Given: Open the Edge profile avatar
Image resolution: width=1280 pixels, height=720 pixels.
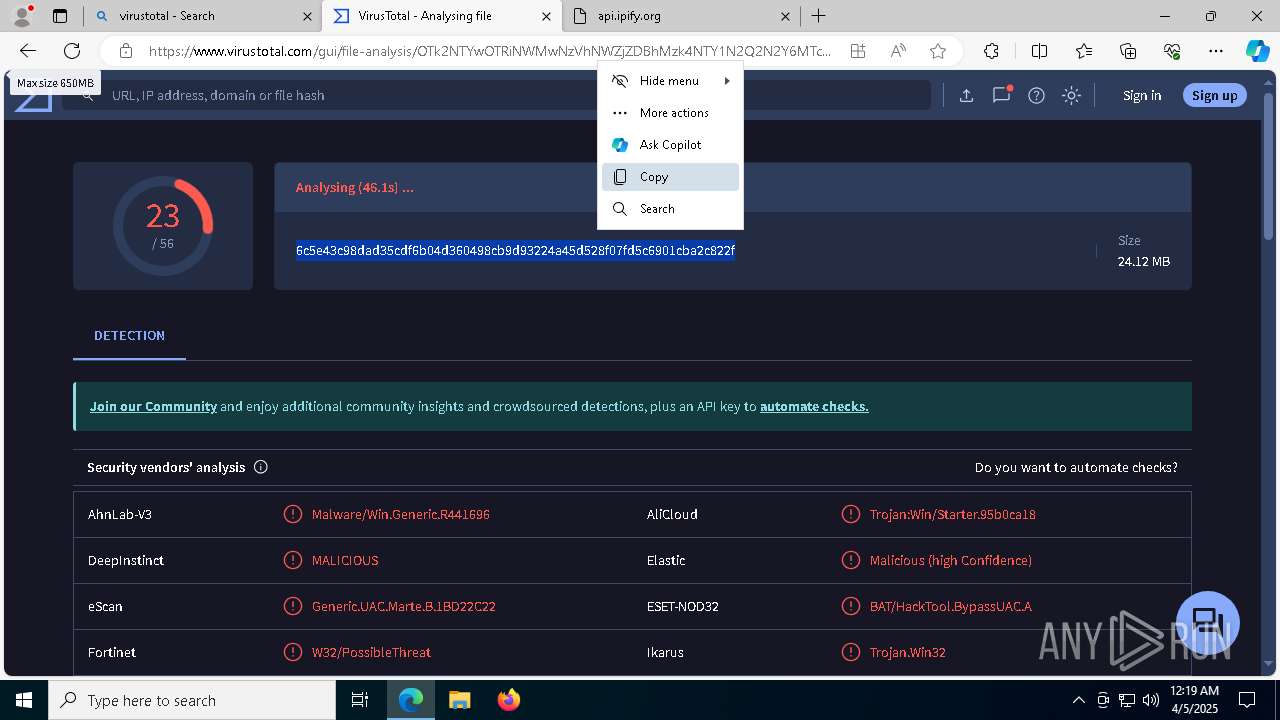Looking at the screenshot, I should click(x=22, y=16).
